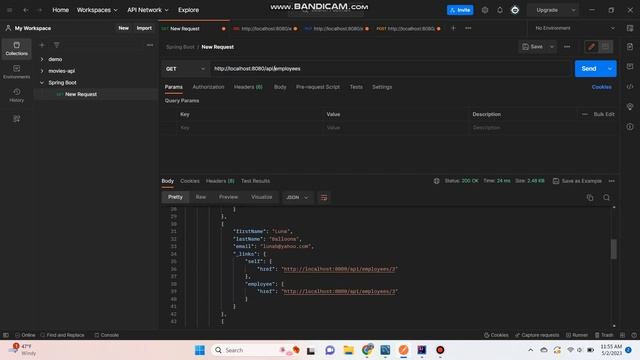The height and width of the screenshot is (360, 640).
Task: Toggle line wrapping in the response body
Action: [324, 198]
